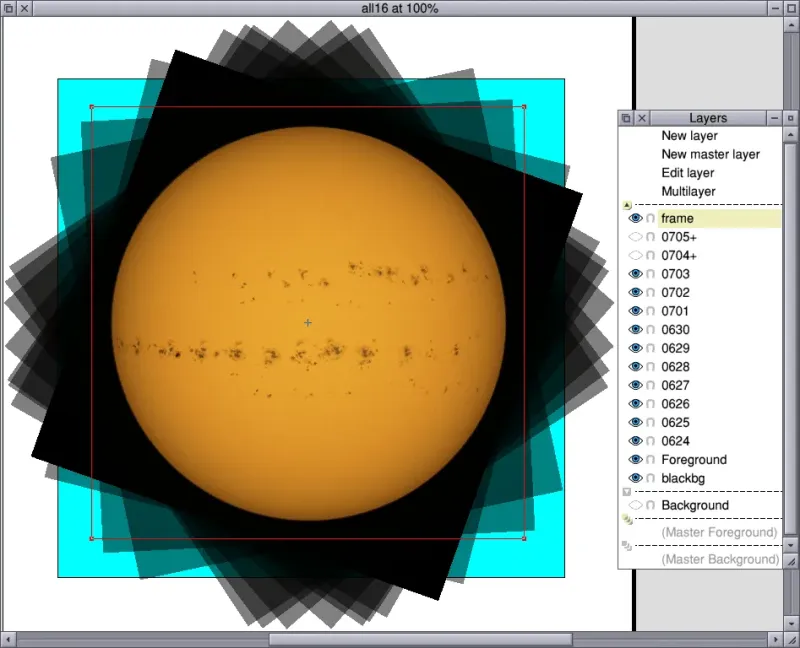Click the lock icon beside the Foreground layer
The height and width of the screenshot is (648, 800).
[x=651, y=460]
